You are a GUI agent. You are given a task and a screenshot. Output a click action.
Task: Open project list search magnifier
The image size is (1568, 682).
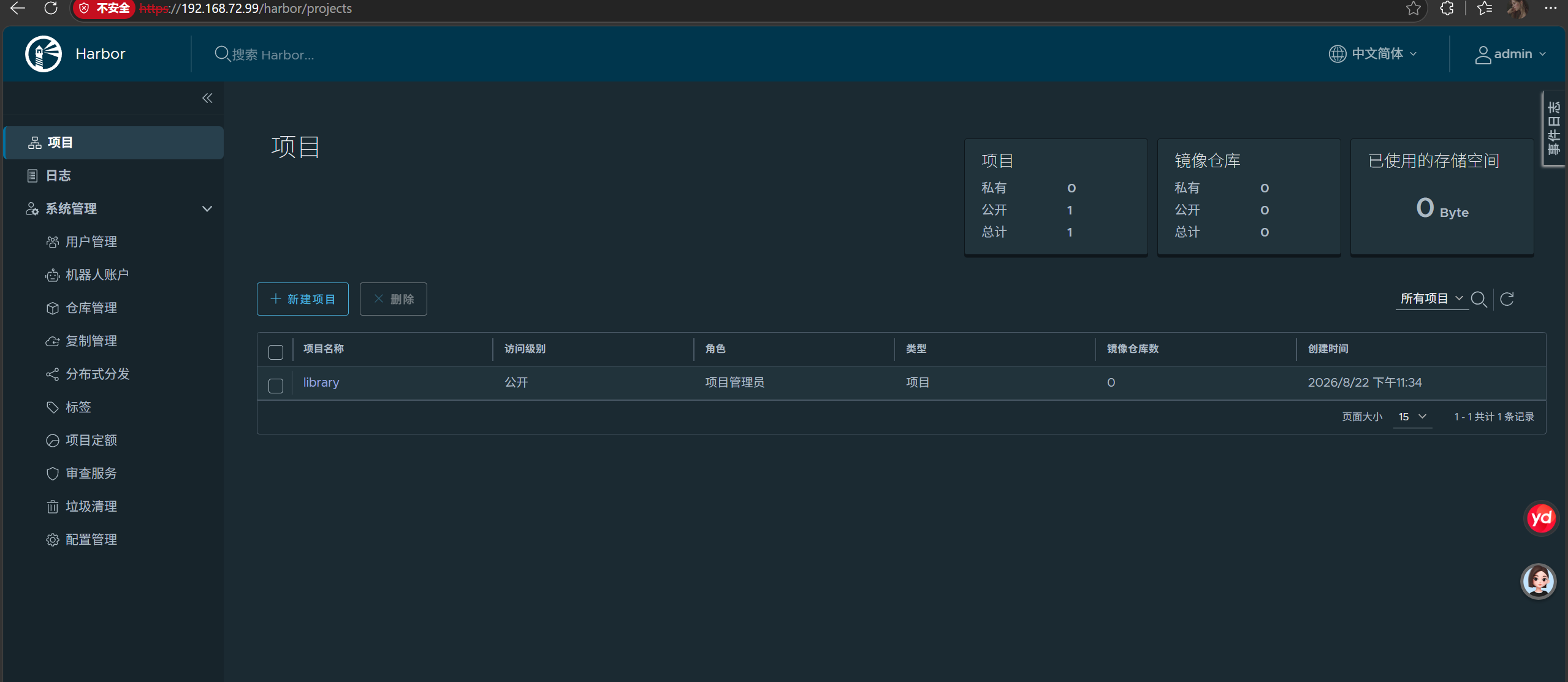pos(1479,299)
